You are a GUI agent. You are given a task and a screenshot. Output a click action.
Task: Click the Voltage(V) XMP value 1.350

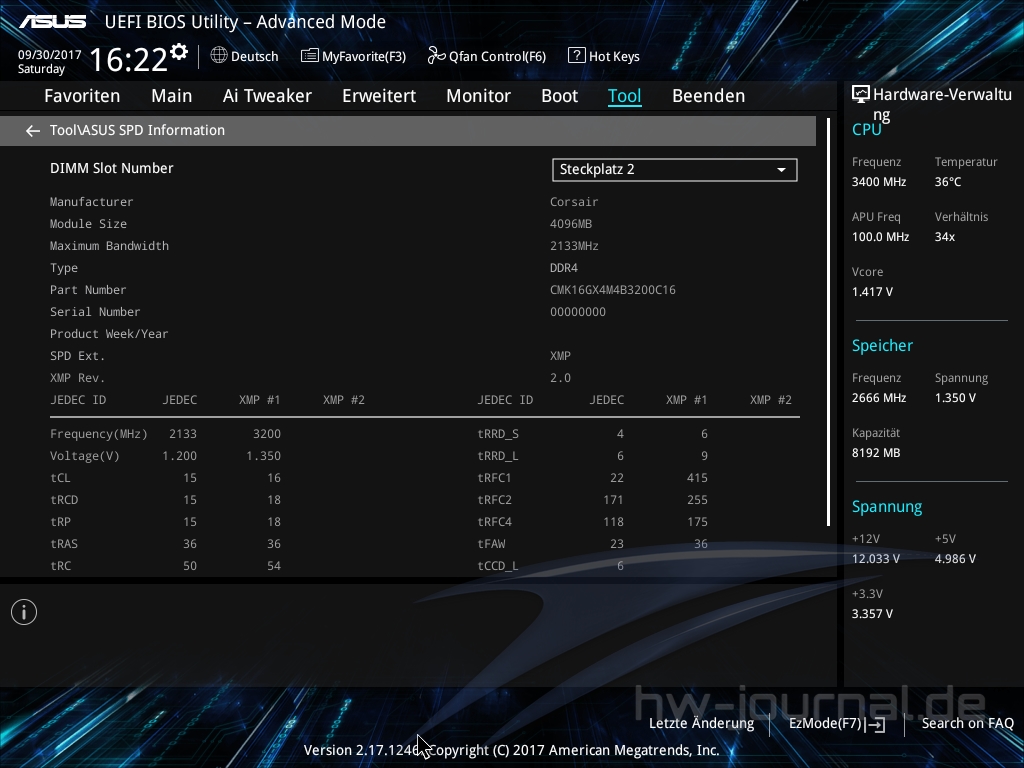263,456
